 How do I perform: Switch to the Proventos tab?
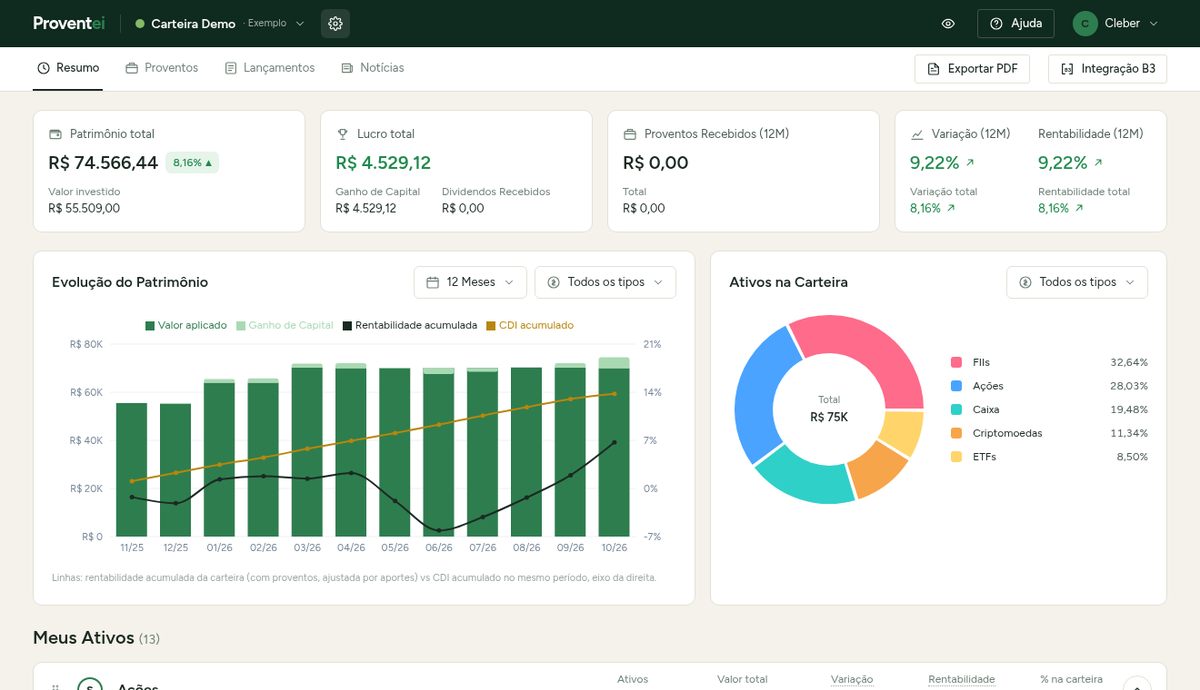point(162,68)
